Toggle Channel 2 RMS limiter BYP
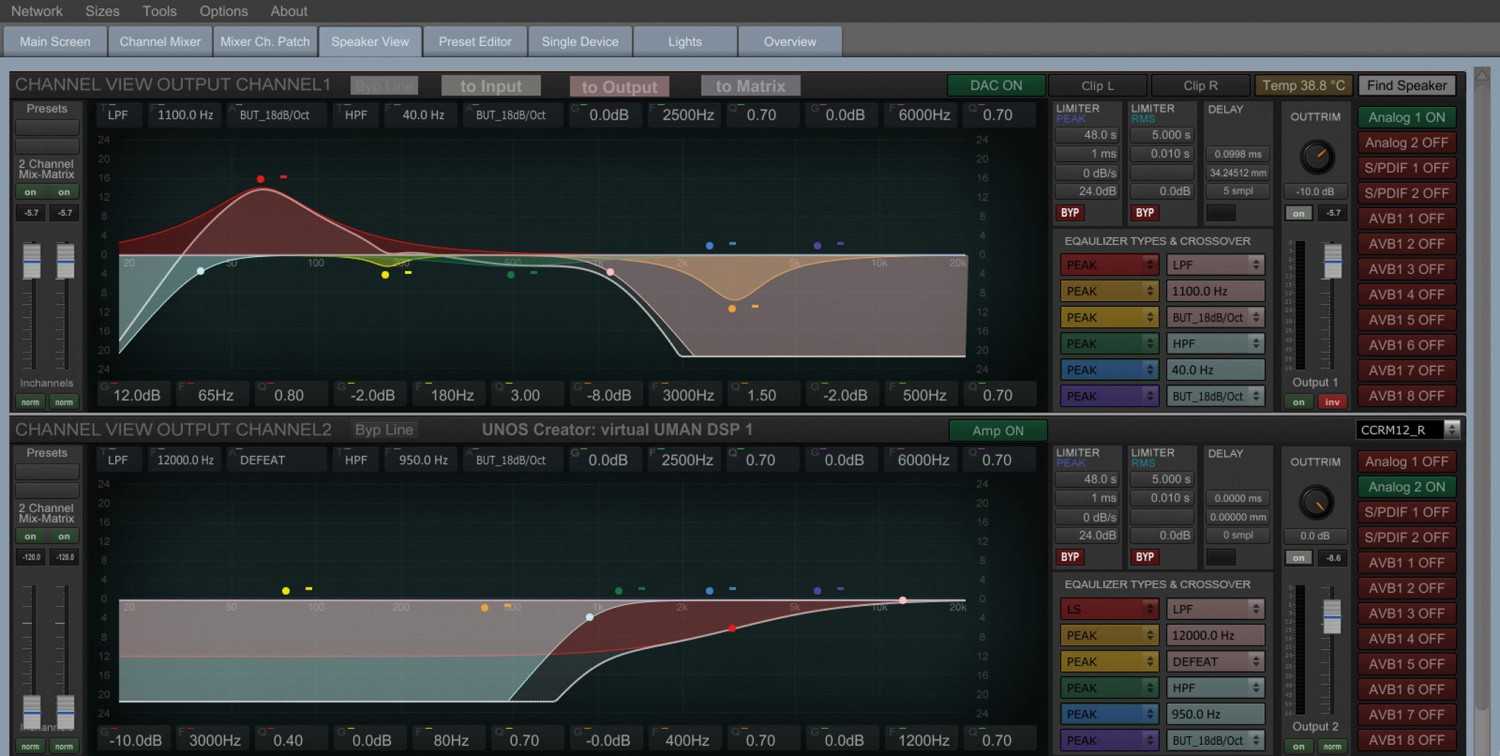 pos(1145,557)
